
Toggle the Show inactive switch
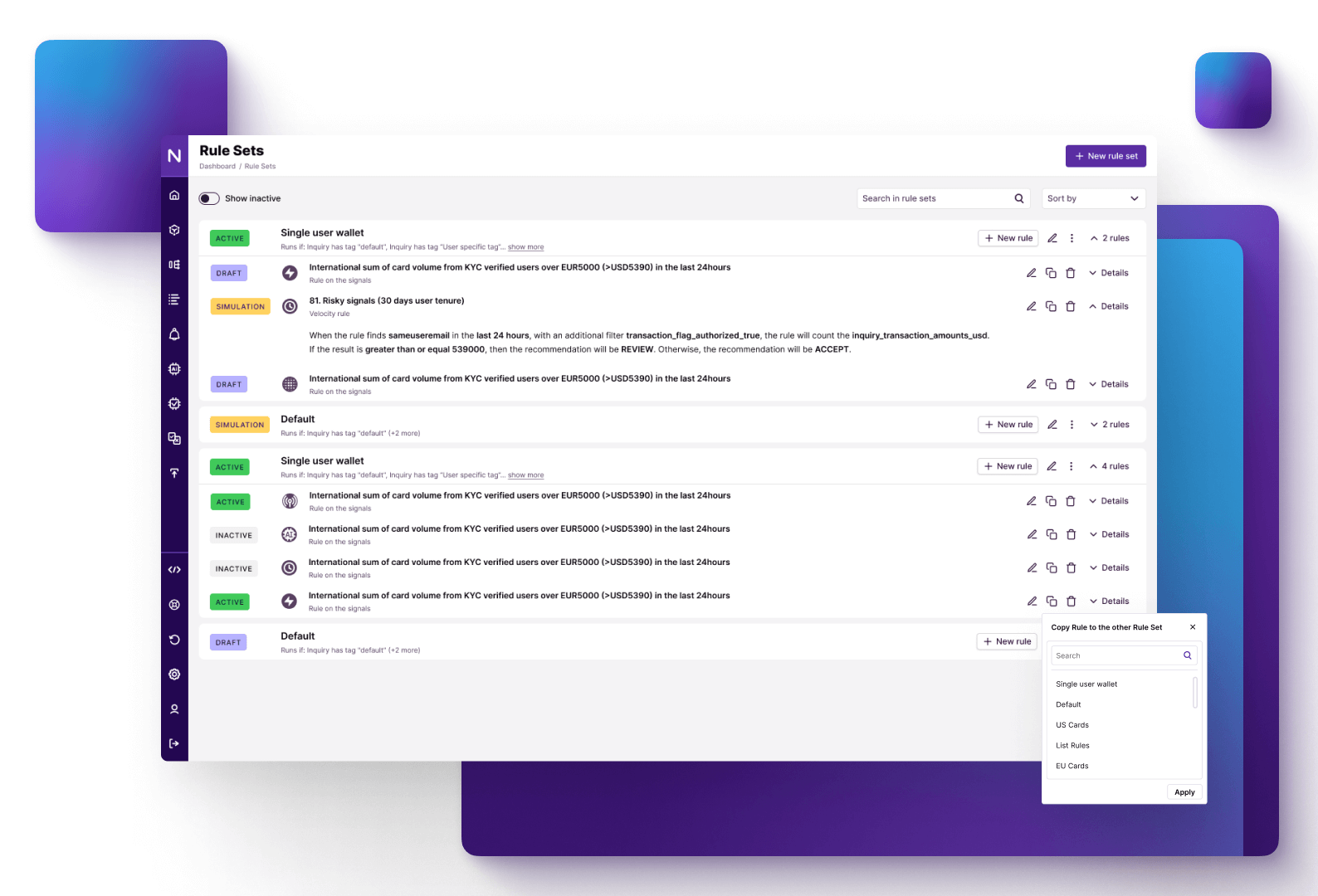pos(209,198)
